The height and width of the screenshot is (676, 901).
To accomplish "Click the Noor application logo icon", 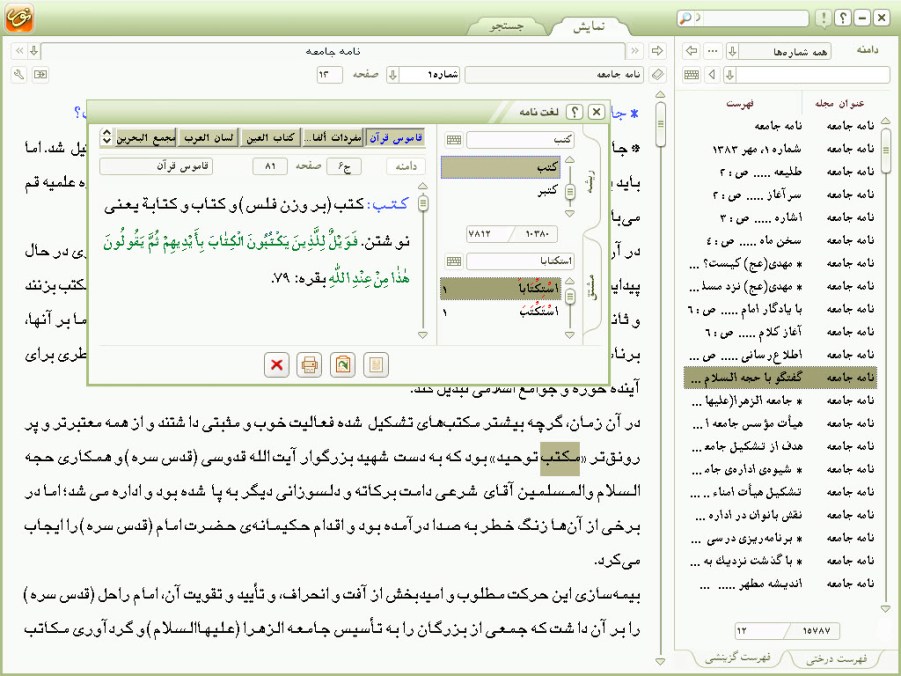I will pos(19,17).
